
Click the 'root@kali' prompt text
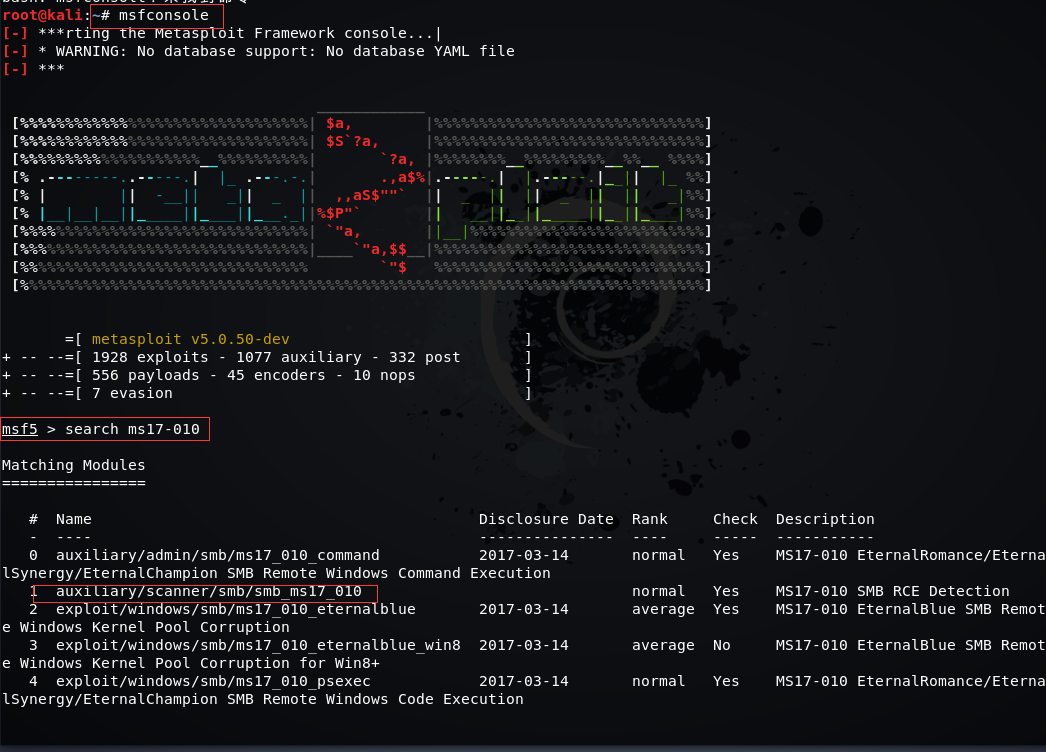coord(42,15)
